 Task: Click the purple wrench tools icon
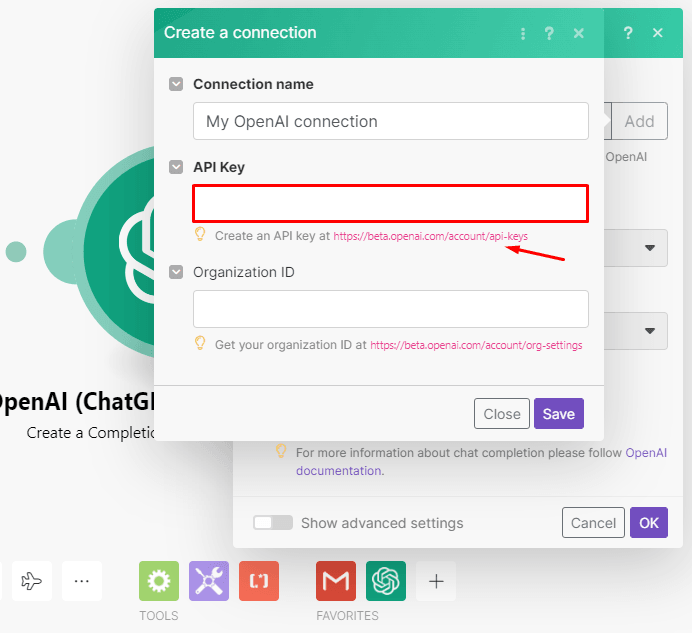209,581
